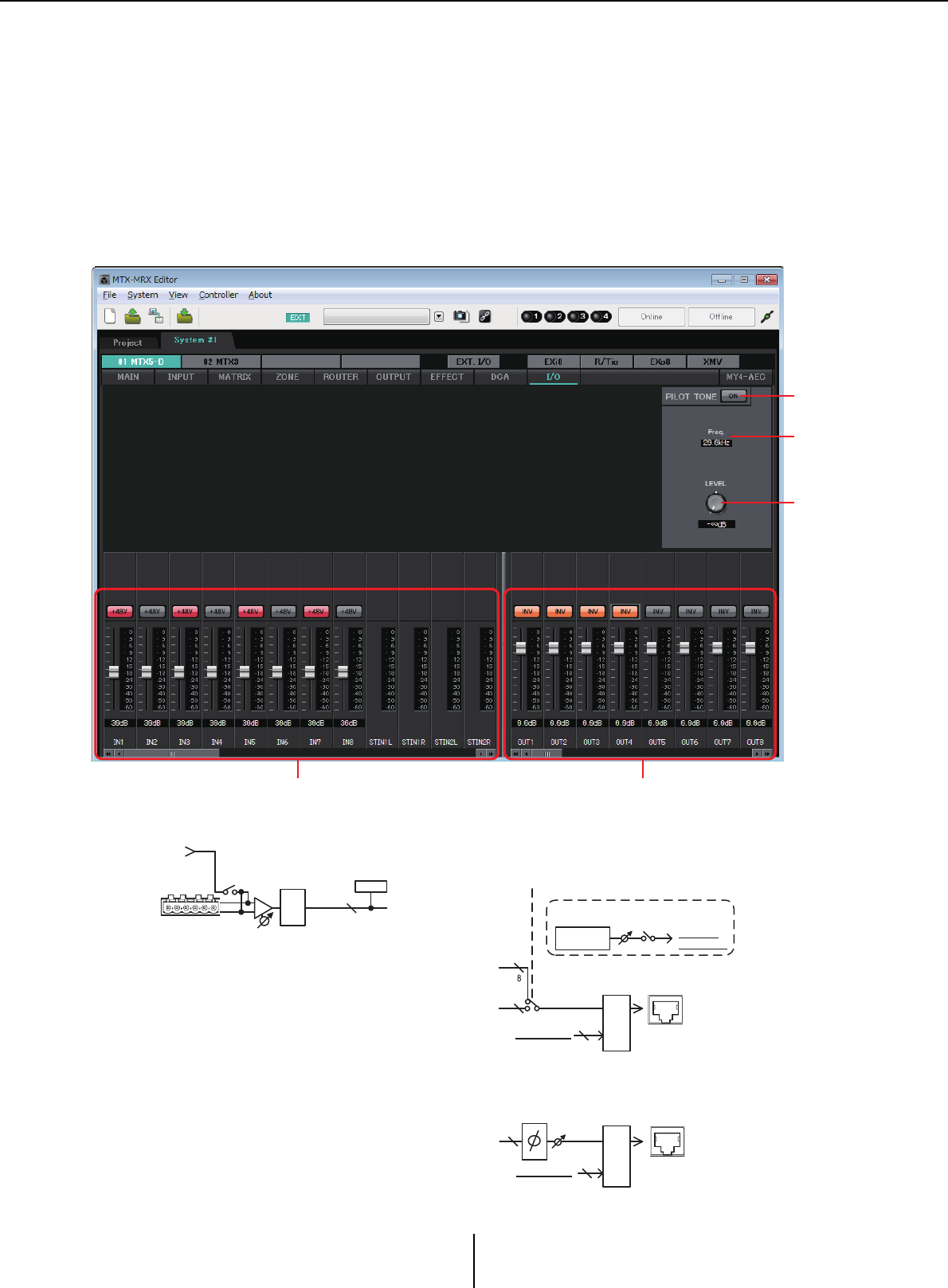This screenshot has width=948, height=1288.
Task: Open the EXo8 button
Action: (x=660, y=362)
